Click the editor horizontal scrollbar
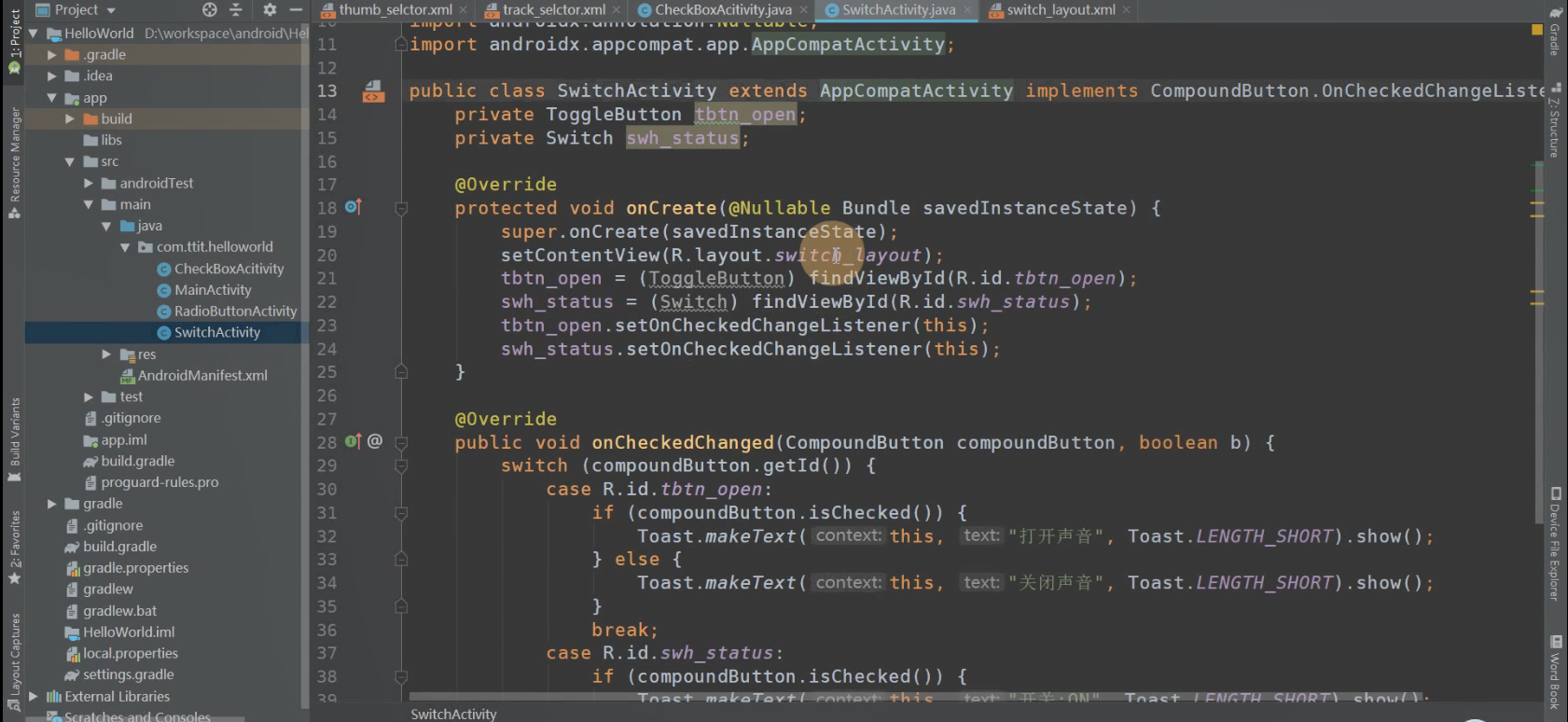The image size is (1568, 722). 918,697
